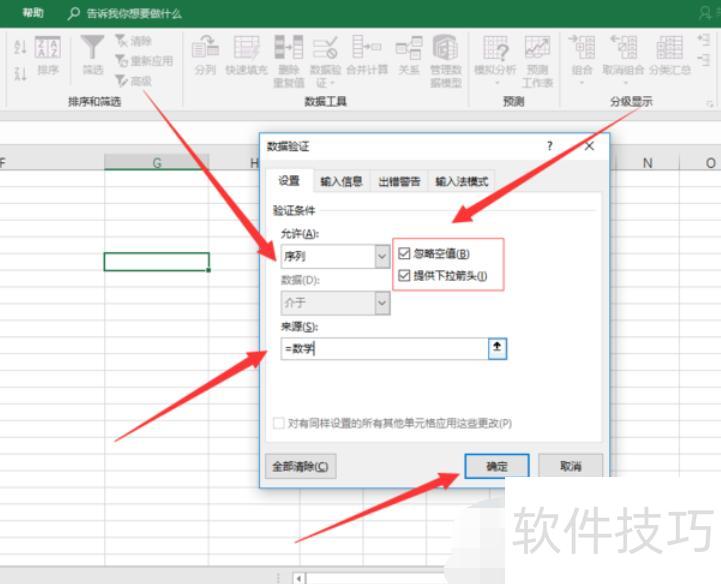Click the horizontal scrollbar left arrow
The height and width of the screenshot is (584, 721).
(299, 578)
